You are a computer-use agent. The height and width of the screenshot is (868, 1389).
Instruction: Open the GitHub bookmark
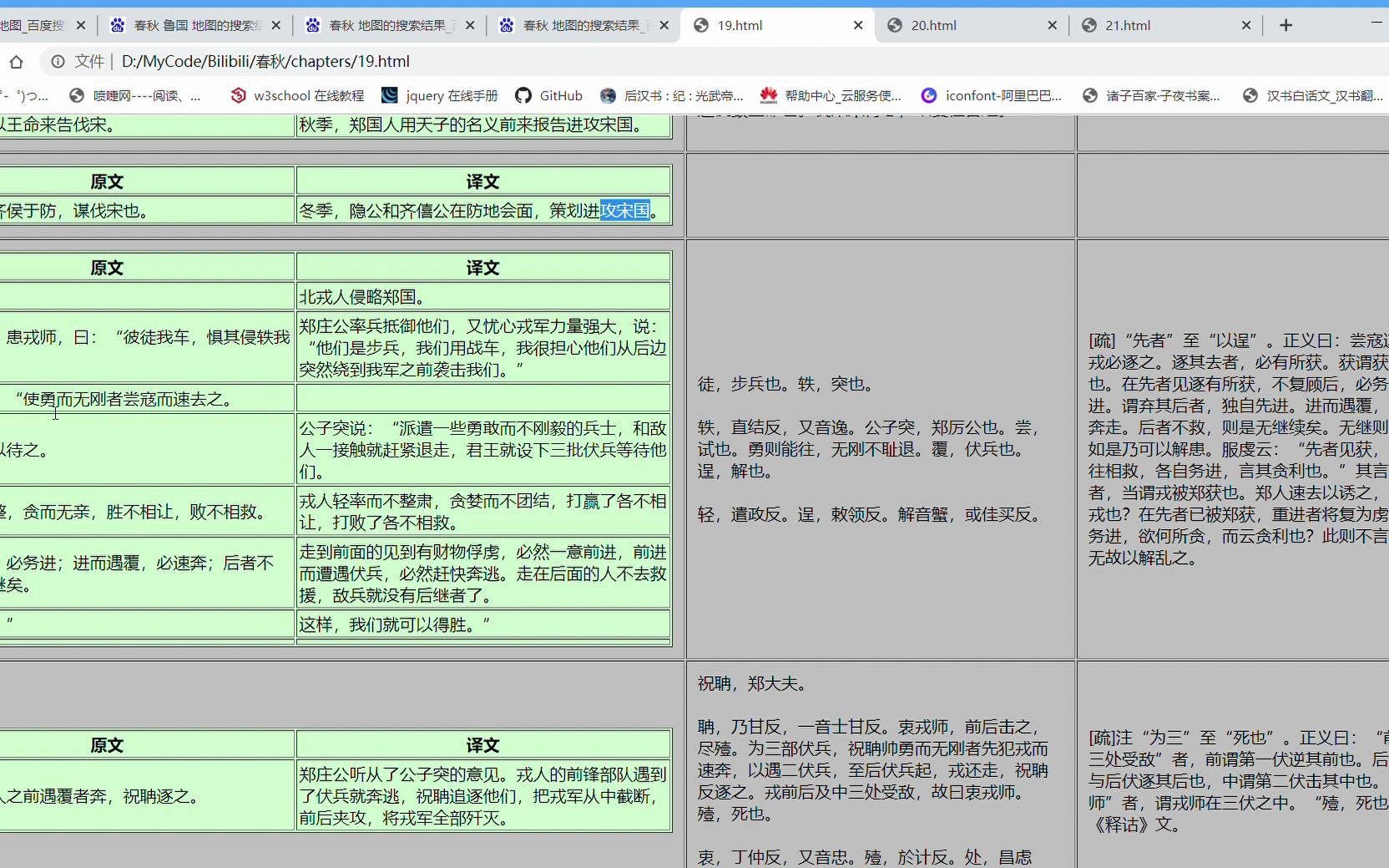549,96
